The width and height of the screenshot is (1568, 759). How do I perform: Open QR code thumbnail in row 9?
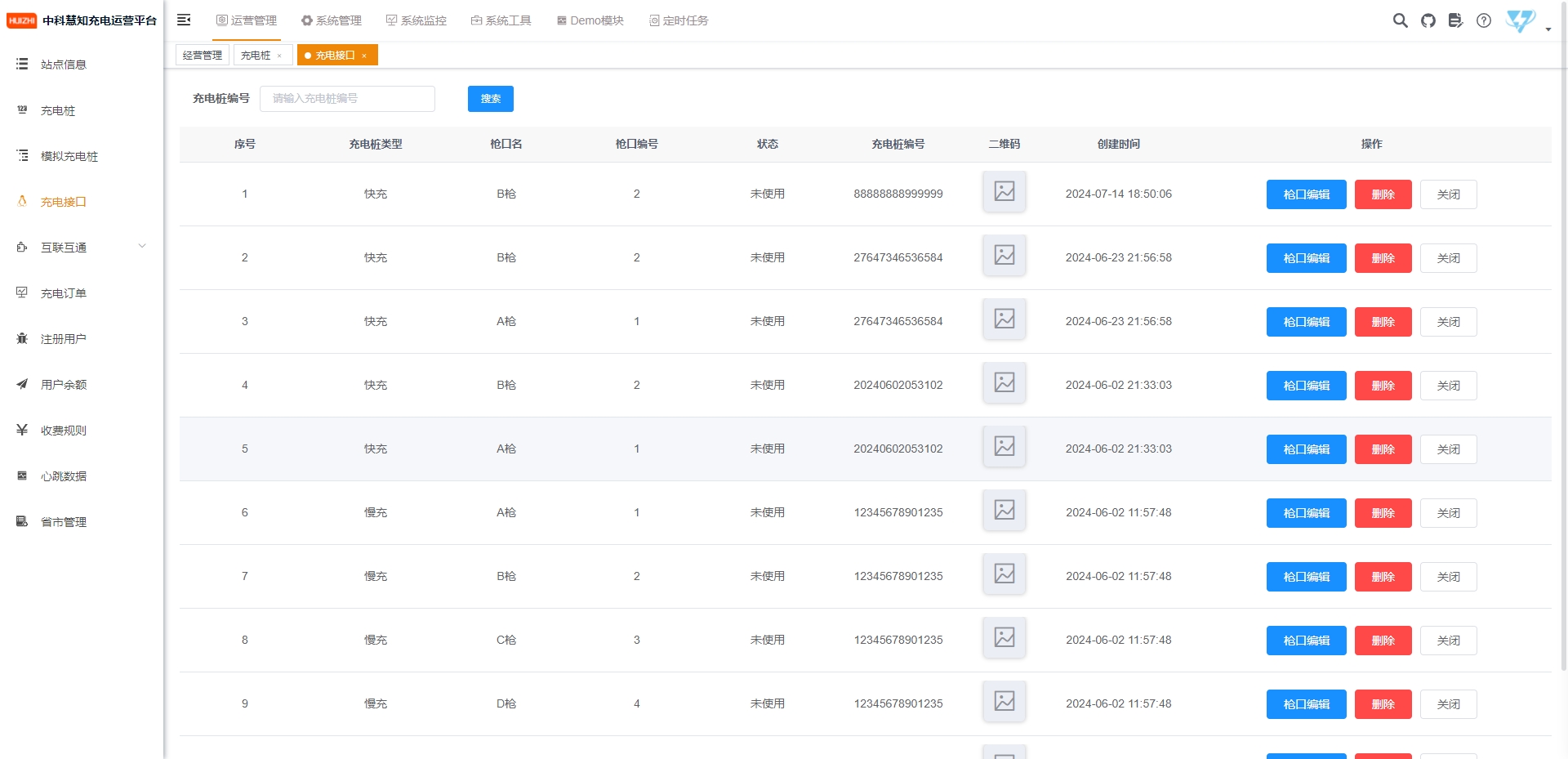point(1004,701)
